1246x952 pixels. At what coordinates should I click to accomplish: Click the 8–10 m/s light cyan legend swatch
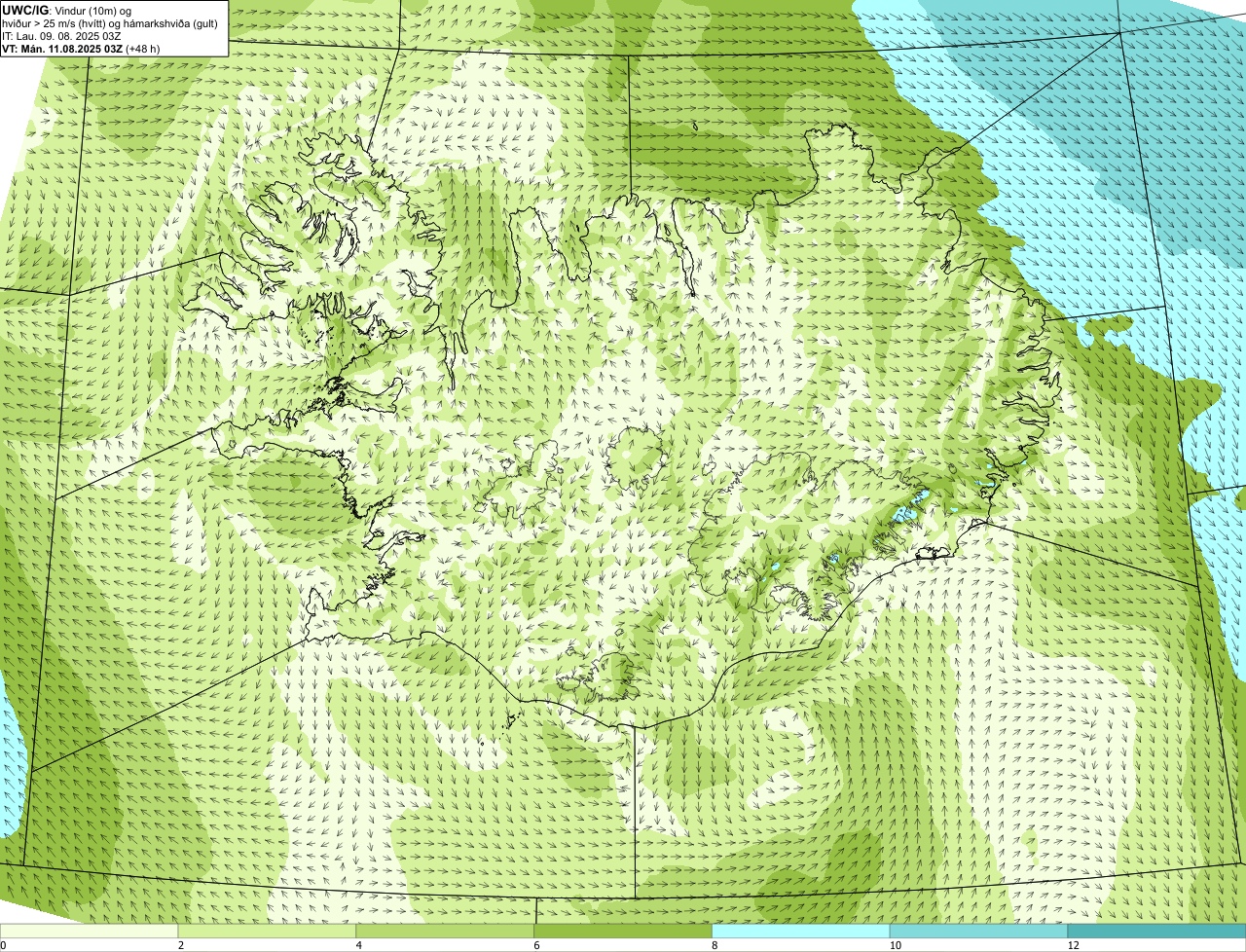(801, 931)
